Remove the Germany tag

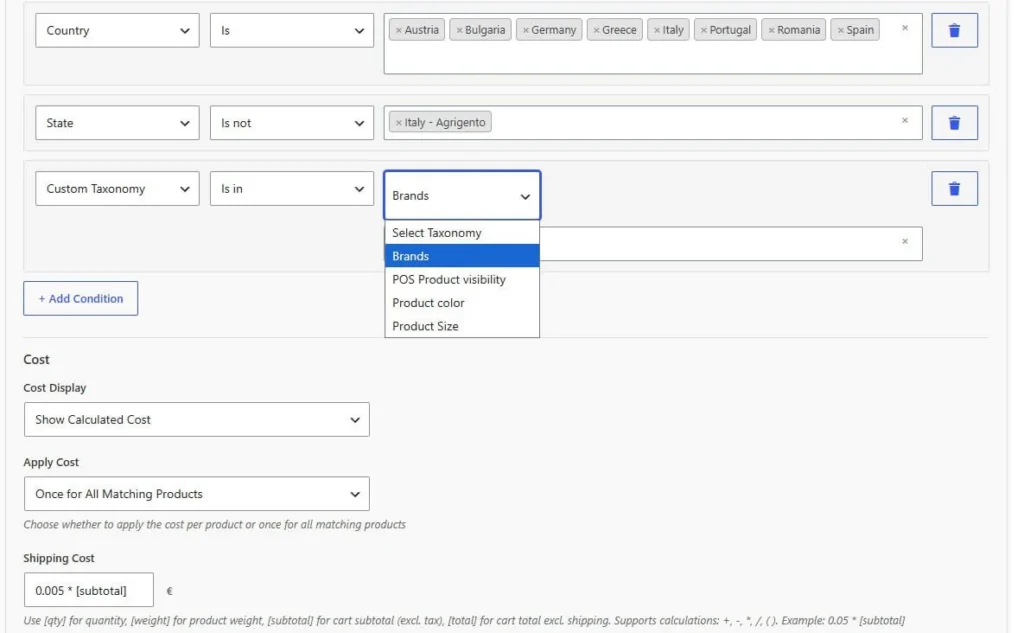[526, 30]
